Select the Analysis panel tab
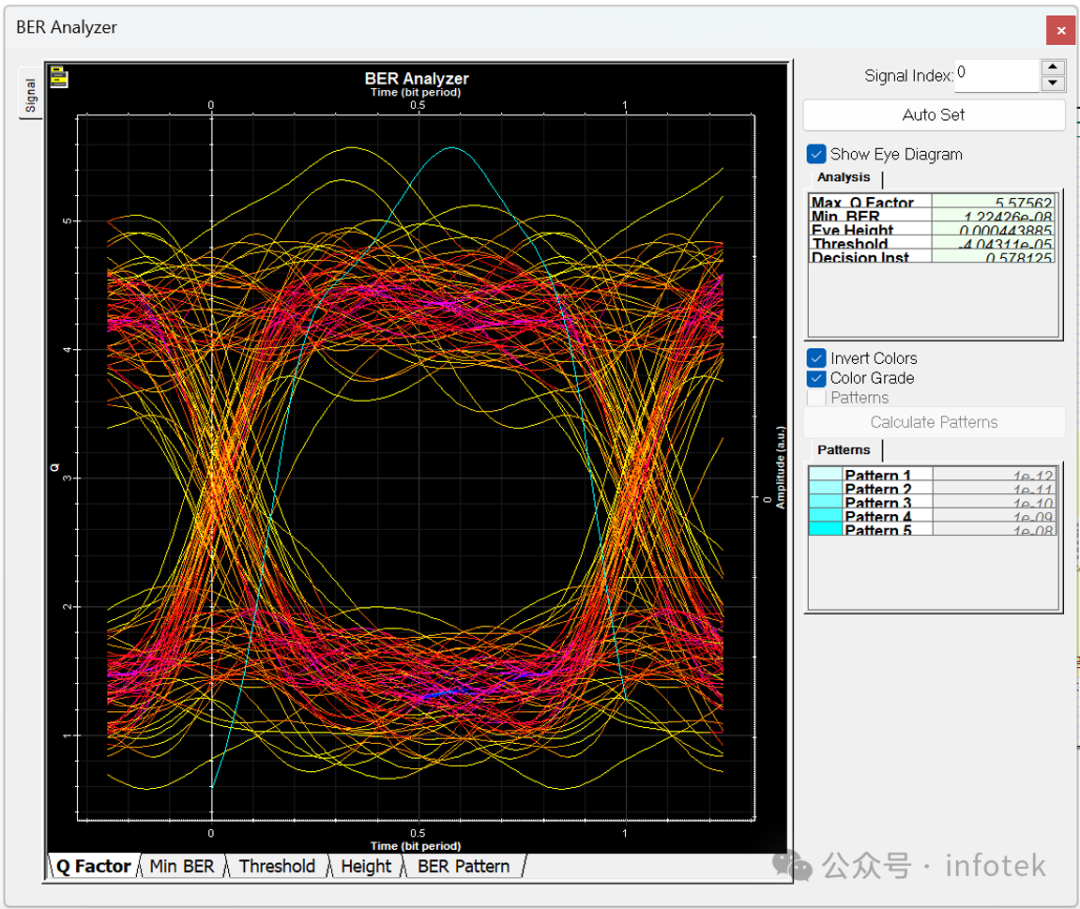This screenshot has width=1080, height=909. pyautogui.click(x=844, y=178)
